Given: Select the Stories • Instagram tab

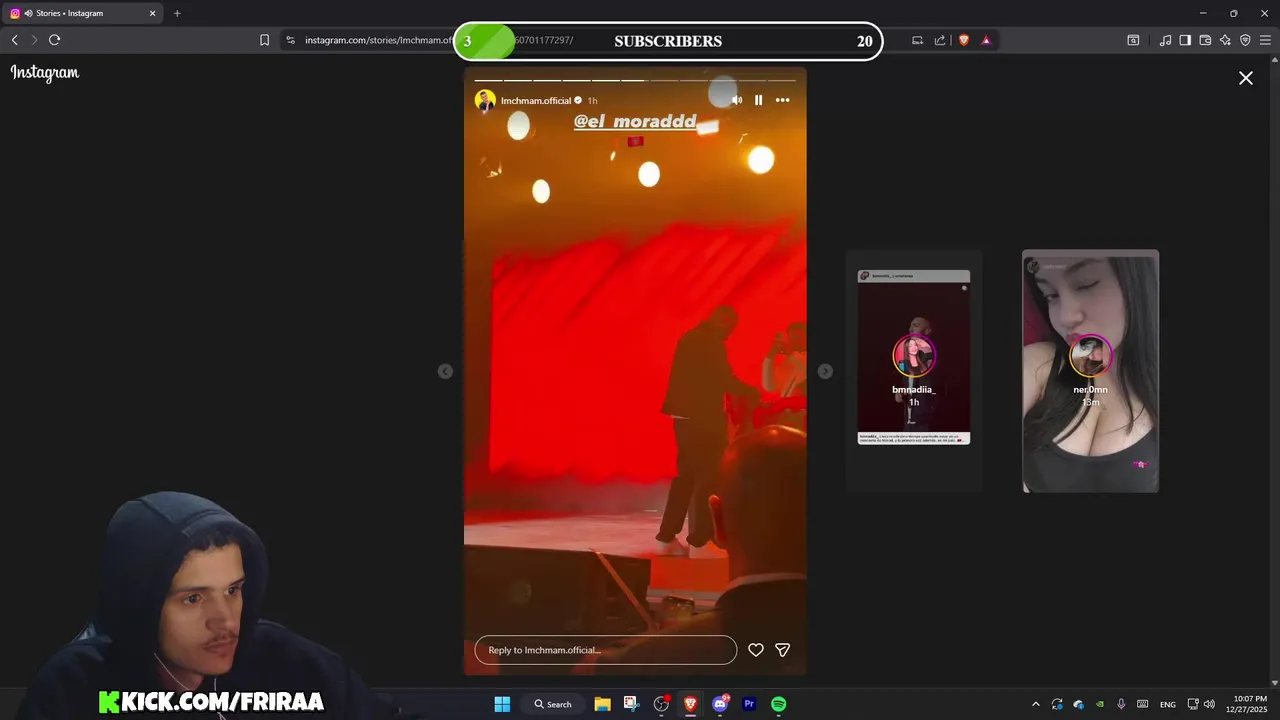Looking at the screenshot, I should click(84, 13).
